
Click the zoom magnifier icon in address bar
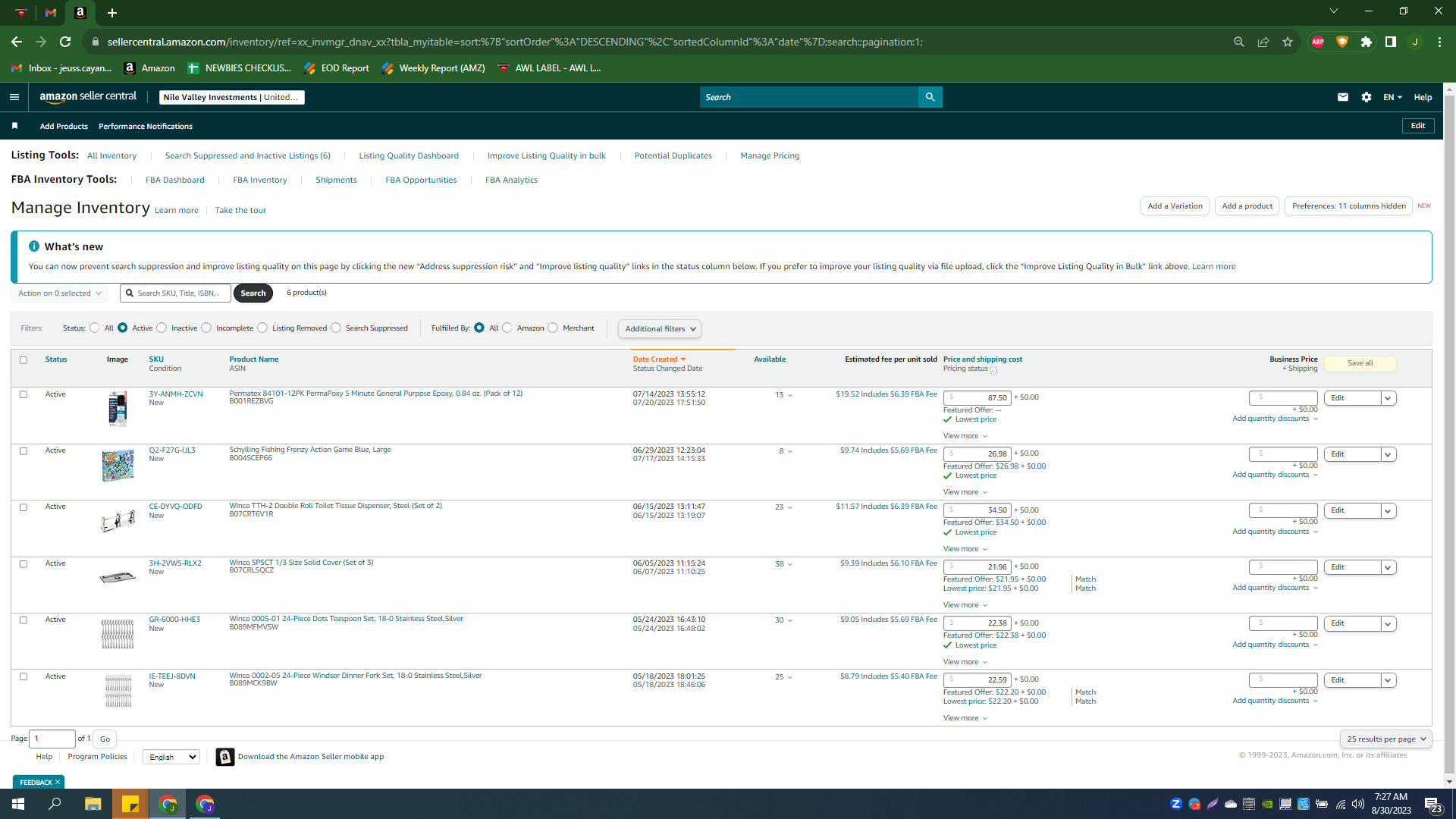[1239, 42]
